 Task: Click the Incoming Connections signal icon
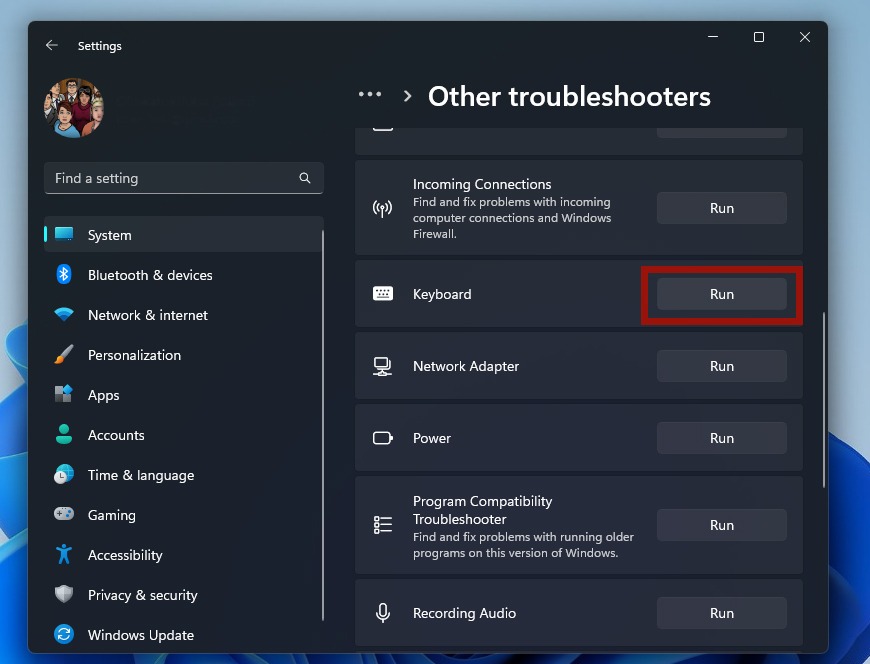[382, 209]
